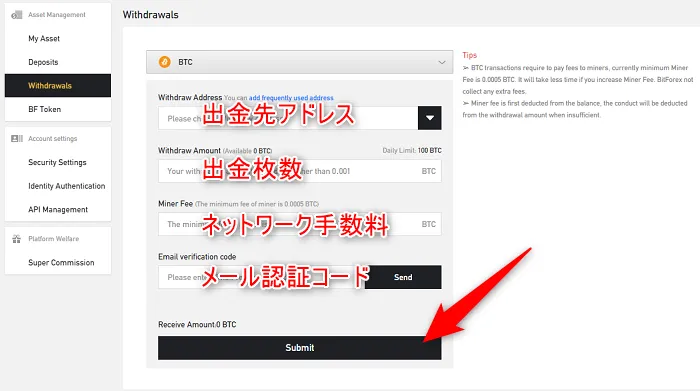The height and width of the screenshot is (391, 700).
Task: Click Asset Management section icon
Action: [x=17, y=15]
